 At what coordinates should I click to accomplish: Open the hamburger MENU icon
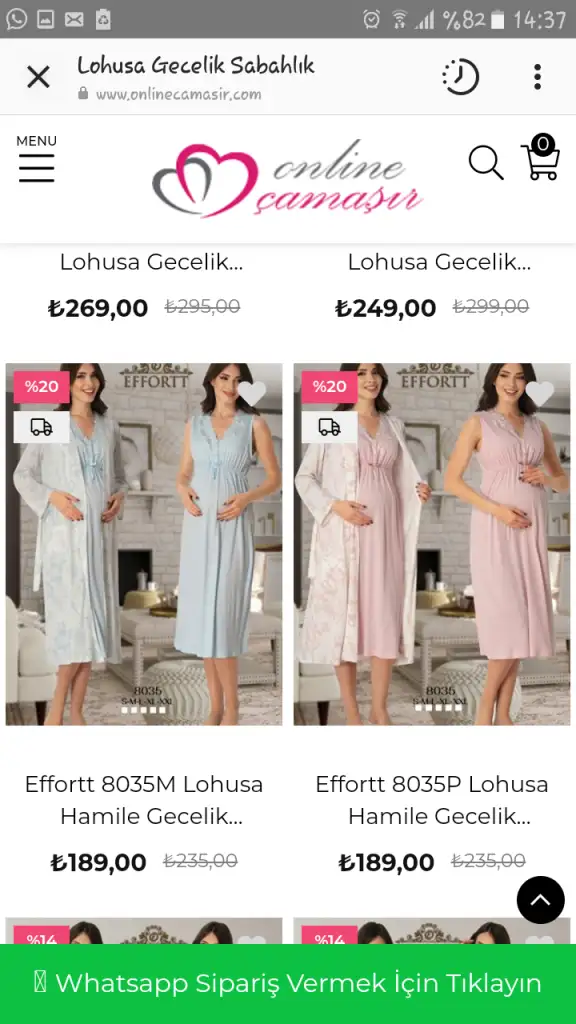[x=37, y=159]
